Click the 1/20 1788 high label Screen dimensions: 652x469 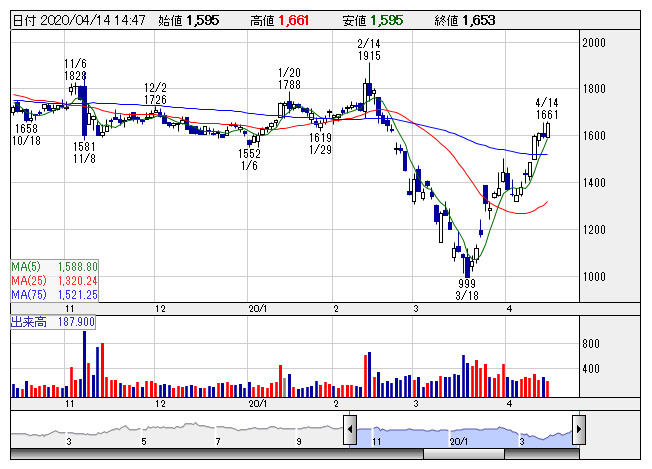(x=289, y=79)
